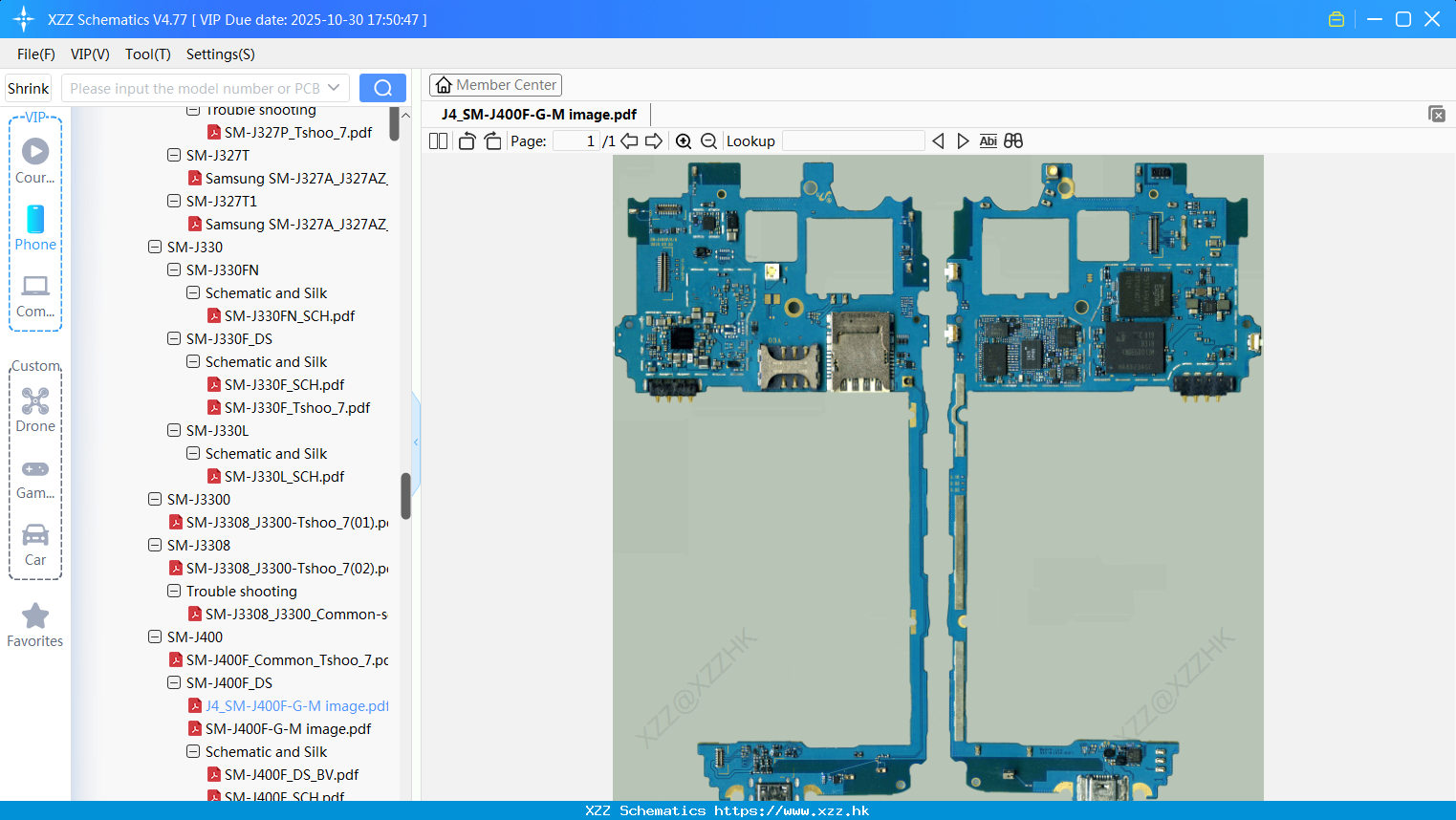
Task: Click the Shrink button
Action: pyautogui.click(x=29, y=88)
